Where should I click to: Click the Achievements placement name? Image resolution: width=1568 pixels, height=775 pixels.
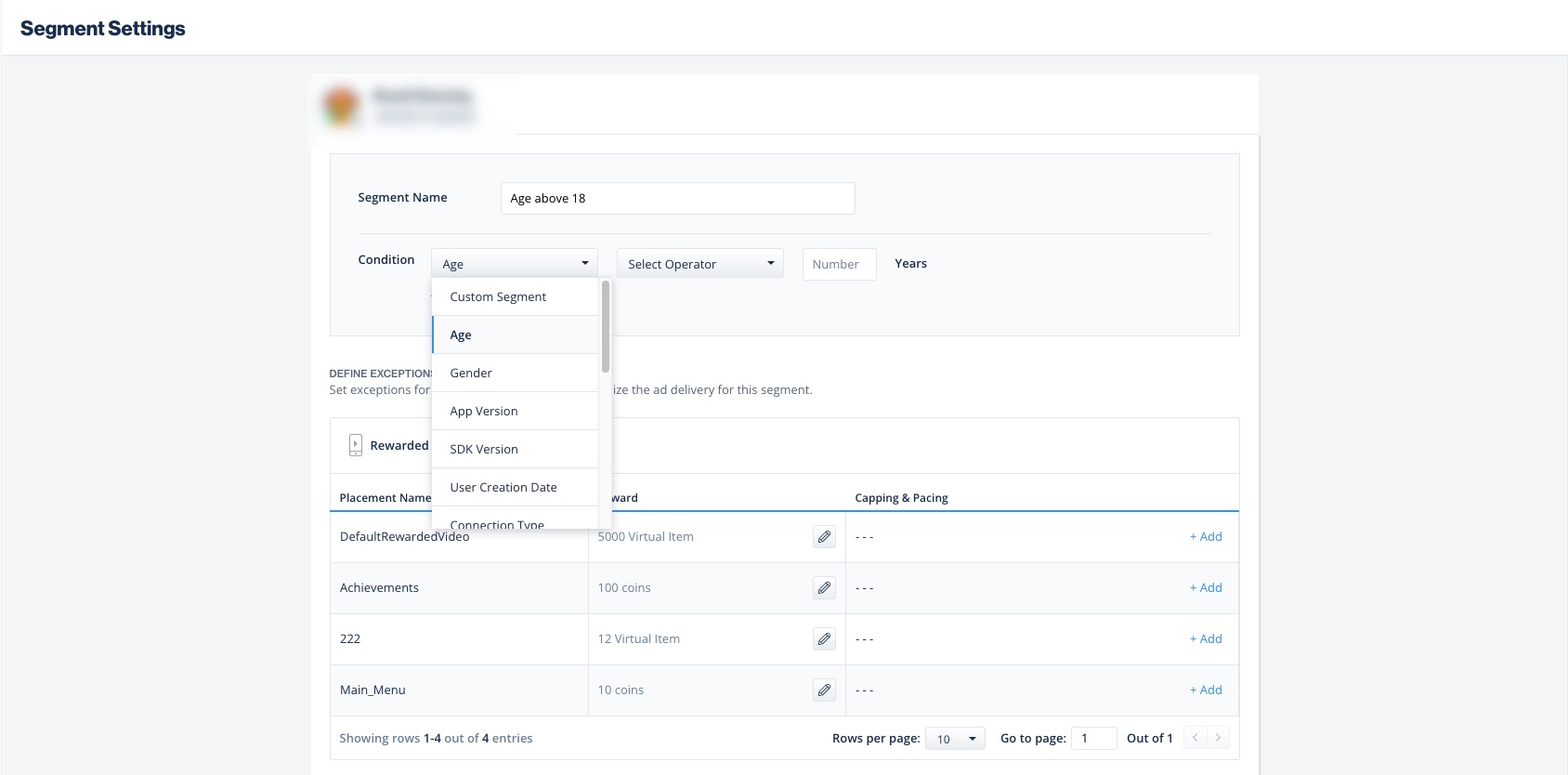379,588
